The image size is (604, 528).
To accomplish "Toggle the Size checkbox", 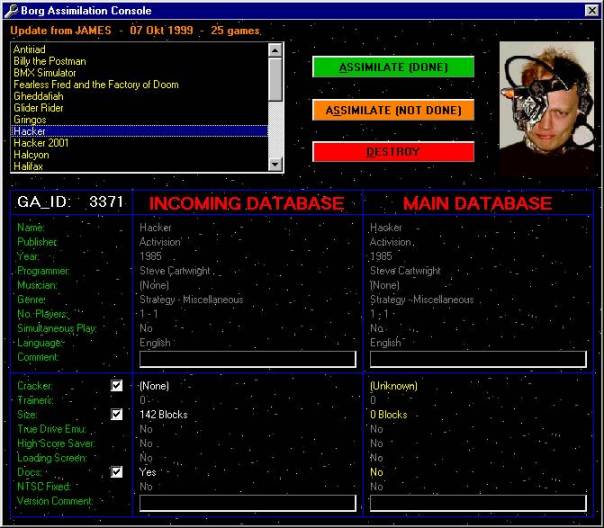I will pos(117,414).
